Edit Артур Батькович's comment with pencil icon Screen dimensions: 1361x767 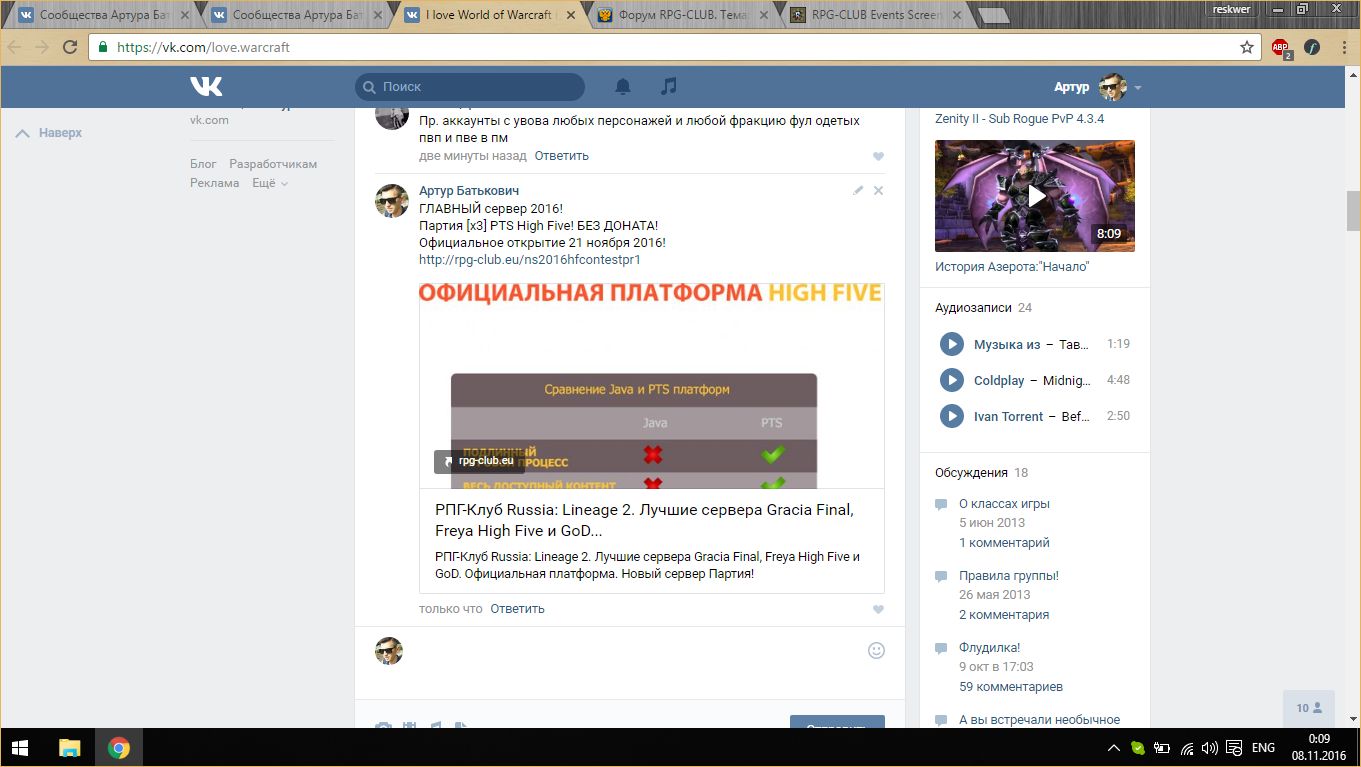pos(858,190)
